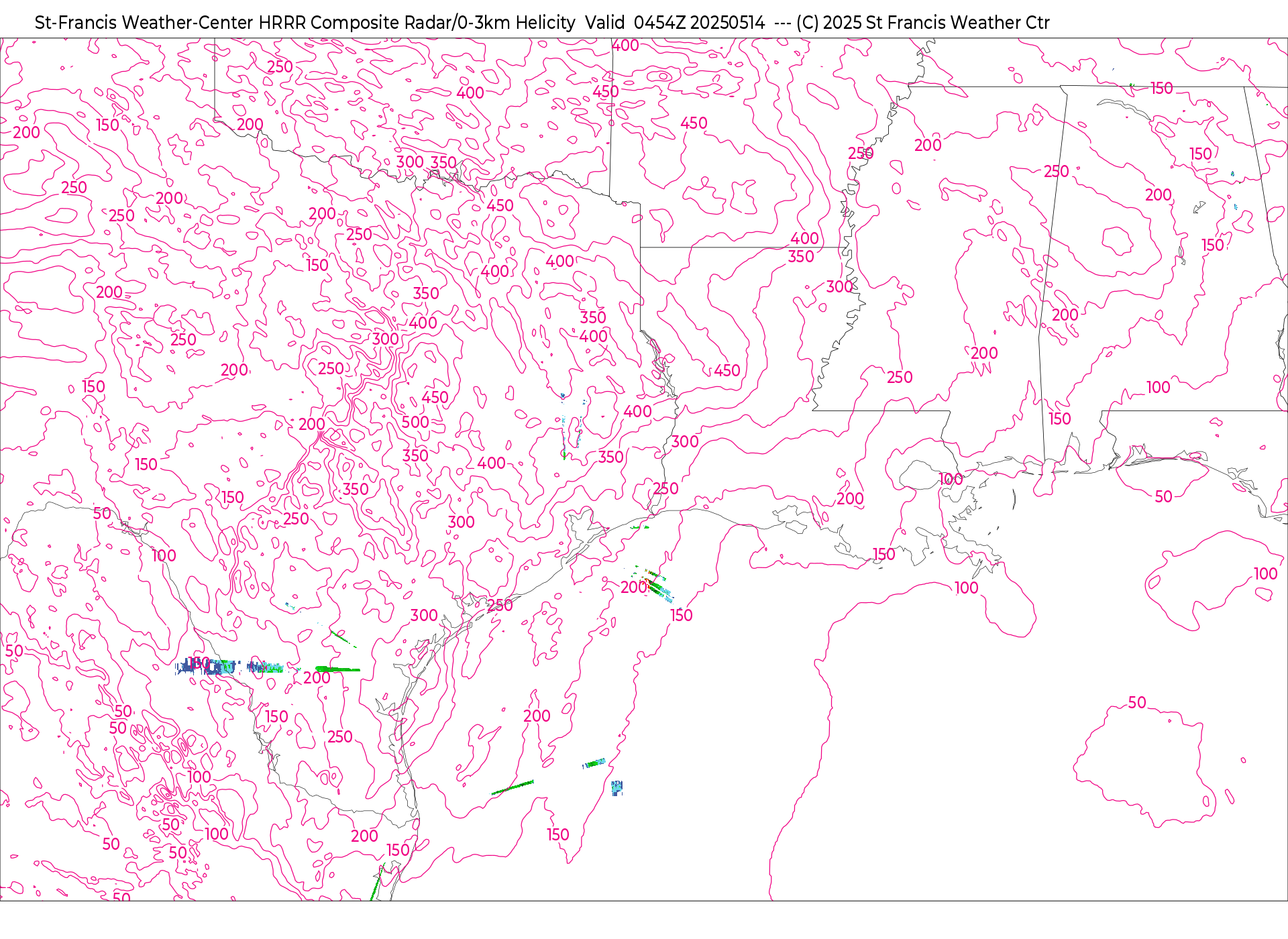Click the "Valid 0454Z 20250514" timestamp text
This screenshot has width=1288, height=939.
click(x=675, y=23)
